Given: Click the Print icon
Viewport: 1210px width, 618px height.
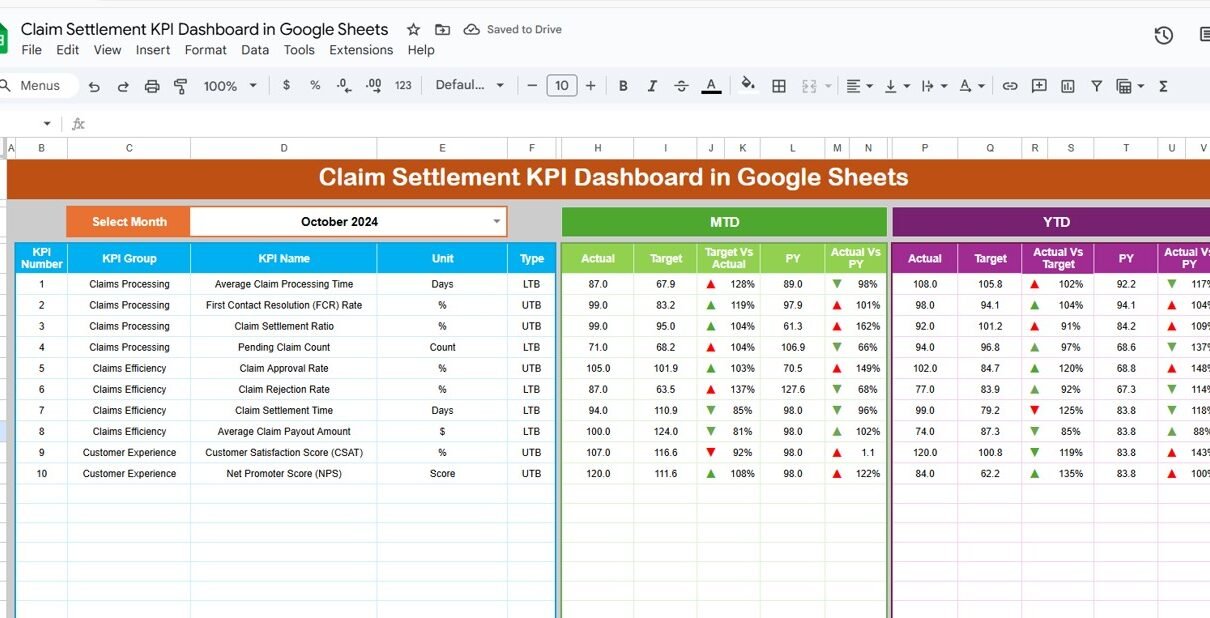Looking at the screenshot, I should (152, 86).
